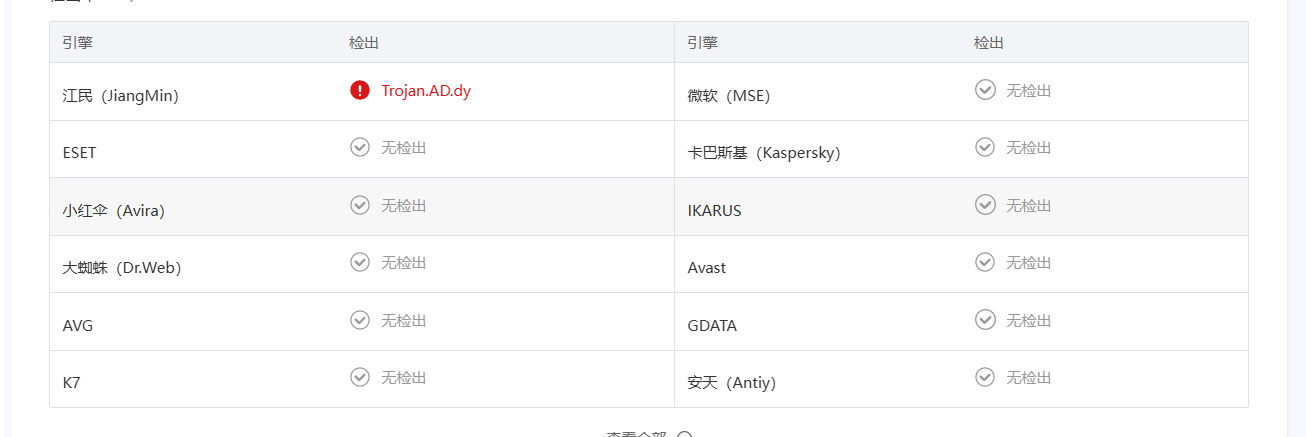
Task: Click the red alert icon for JiangMin
Action: [360, 90]
